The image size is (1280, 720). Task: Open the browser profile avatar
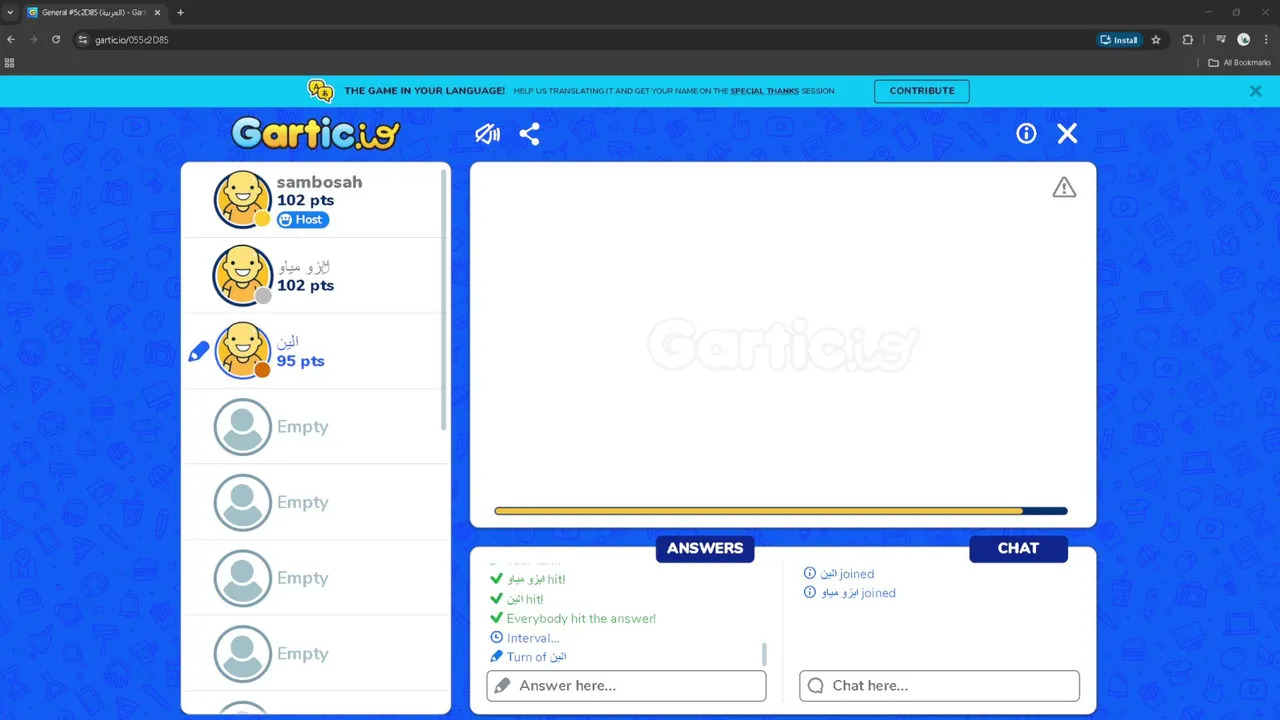pyautogui.click(x=1244, y=40)
